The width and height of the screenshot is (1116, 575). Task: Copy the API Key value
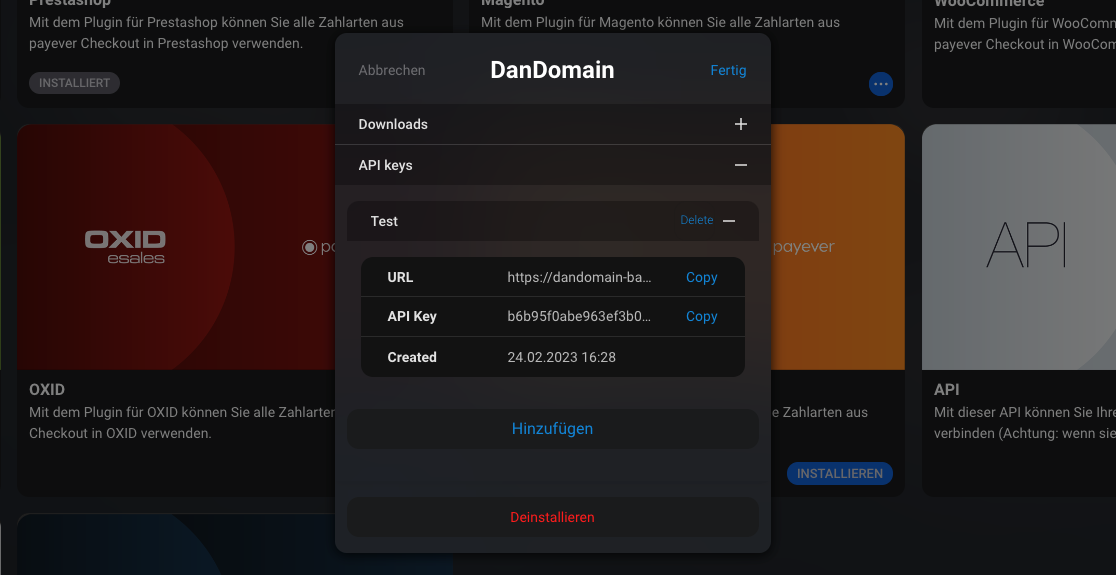(x=701, y=317)
